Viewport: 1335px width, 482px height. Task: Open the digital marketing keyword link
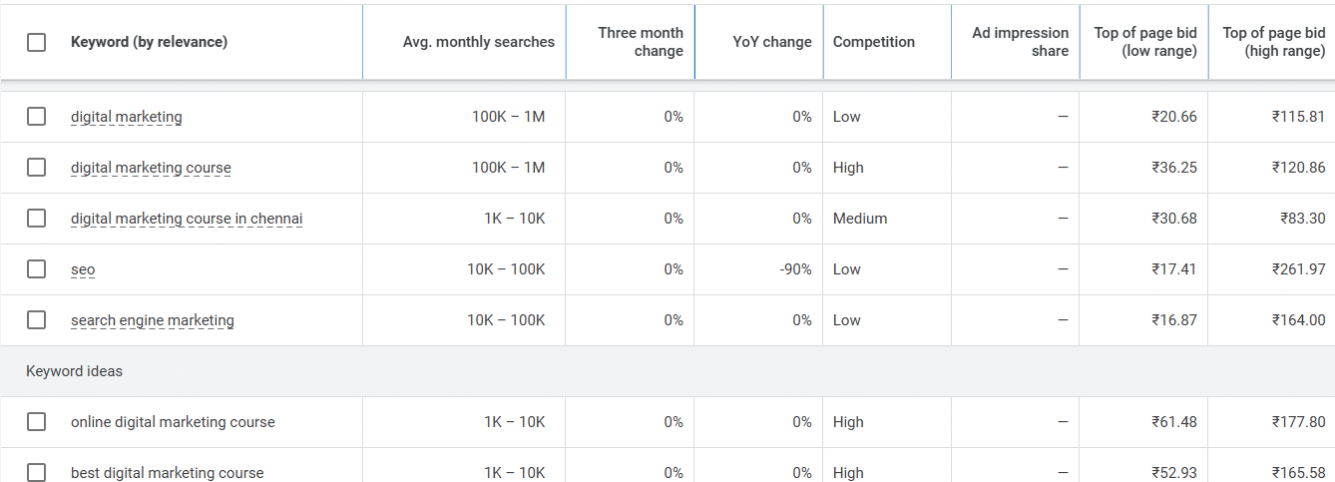point(126,117)
